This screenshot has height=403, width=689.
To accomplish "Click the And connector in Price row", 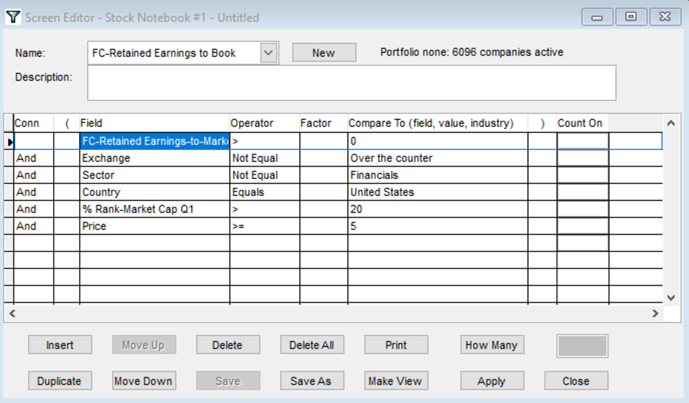I will pyautogui.click(x=34, y=226).
